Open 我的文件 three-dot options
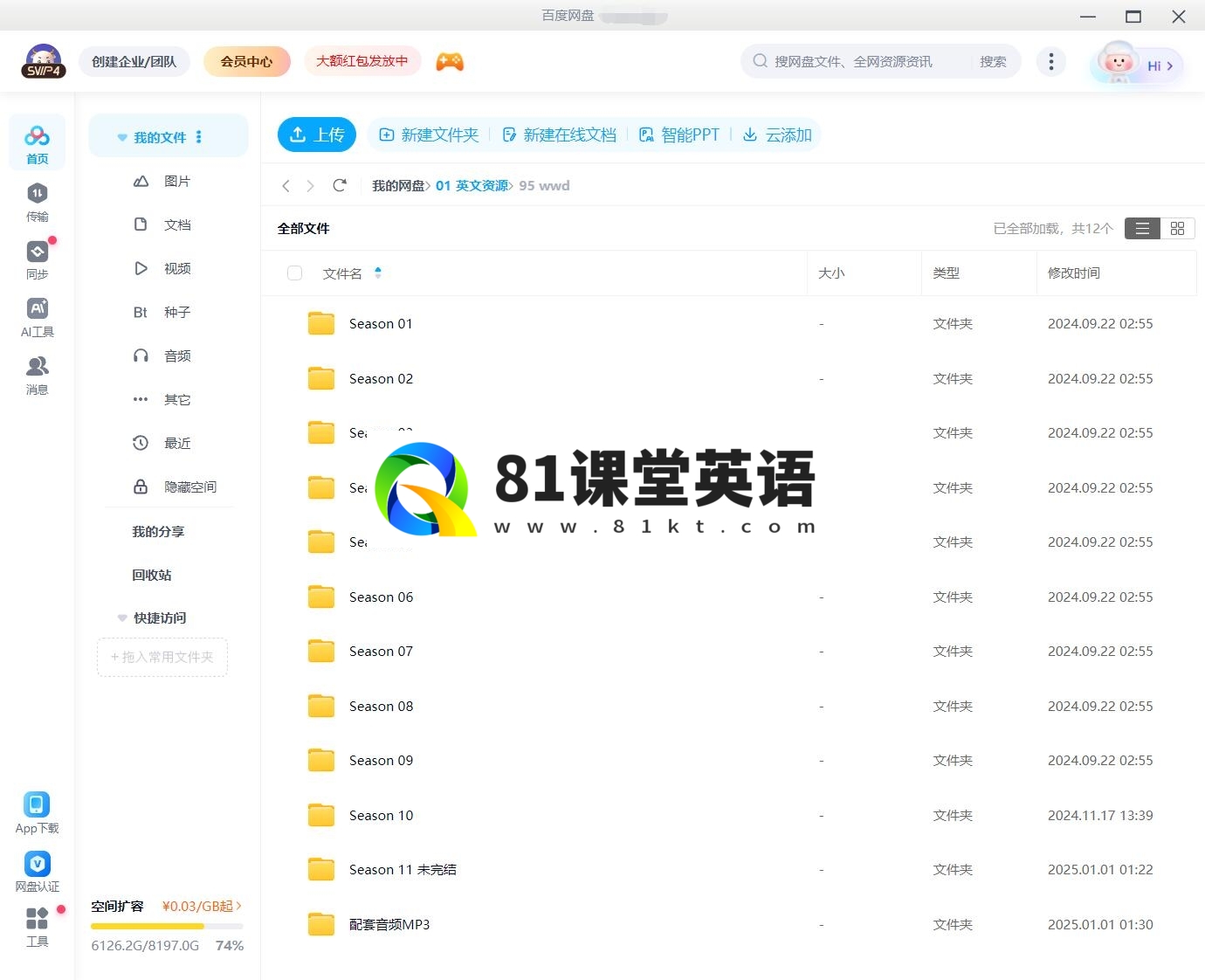 199,137
